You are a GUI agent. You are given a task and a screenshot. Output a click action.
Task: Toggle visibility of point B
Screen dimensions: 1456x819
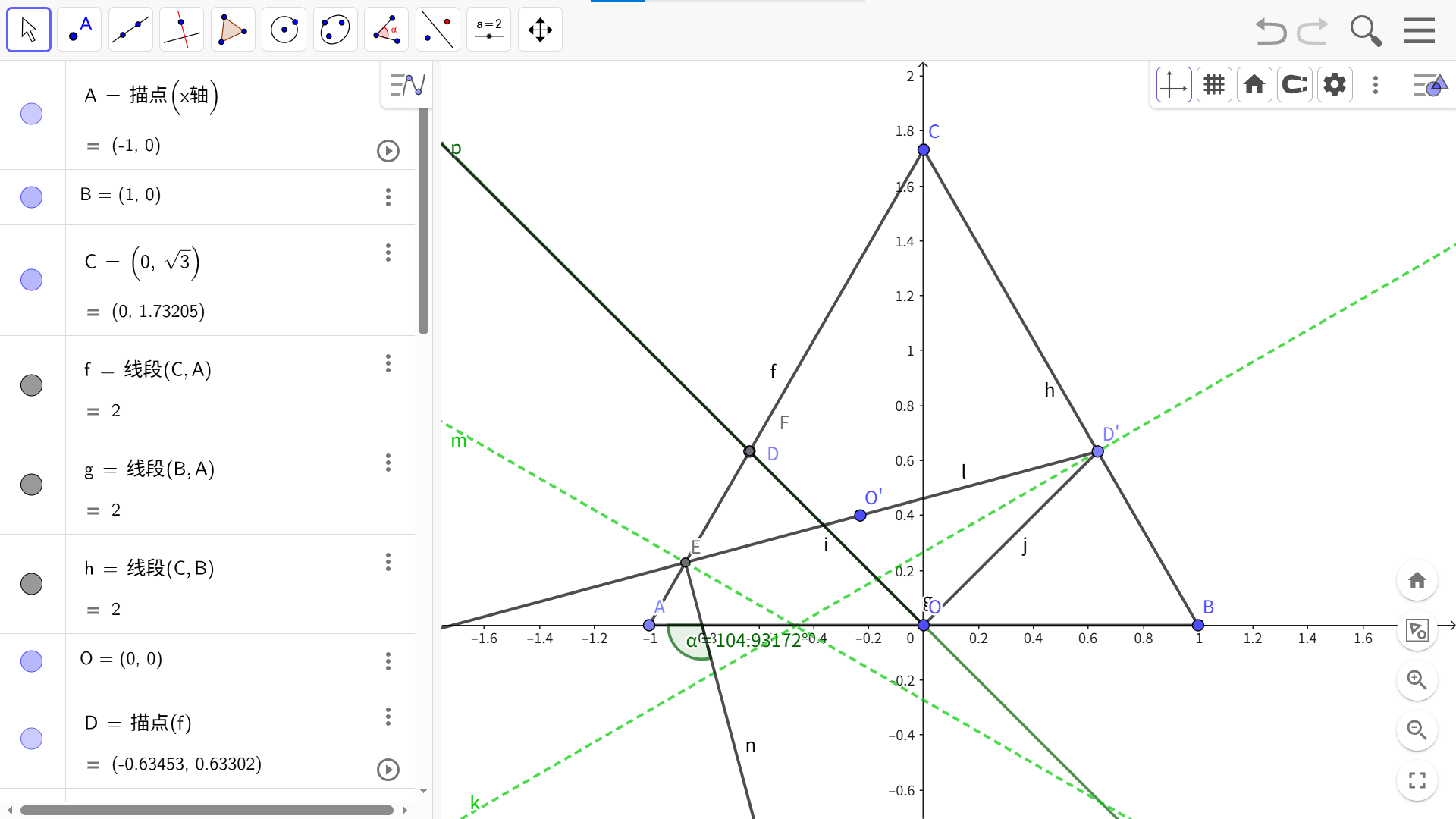coord(31,197)
